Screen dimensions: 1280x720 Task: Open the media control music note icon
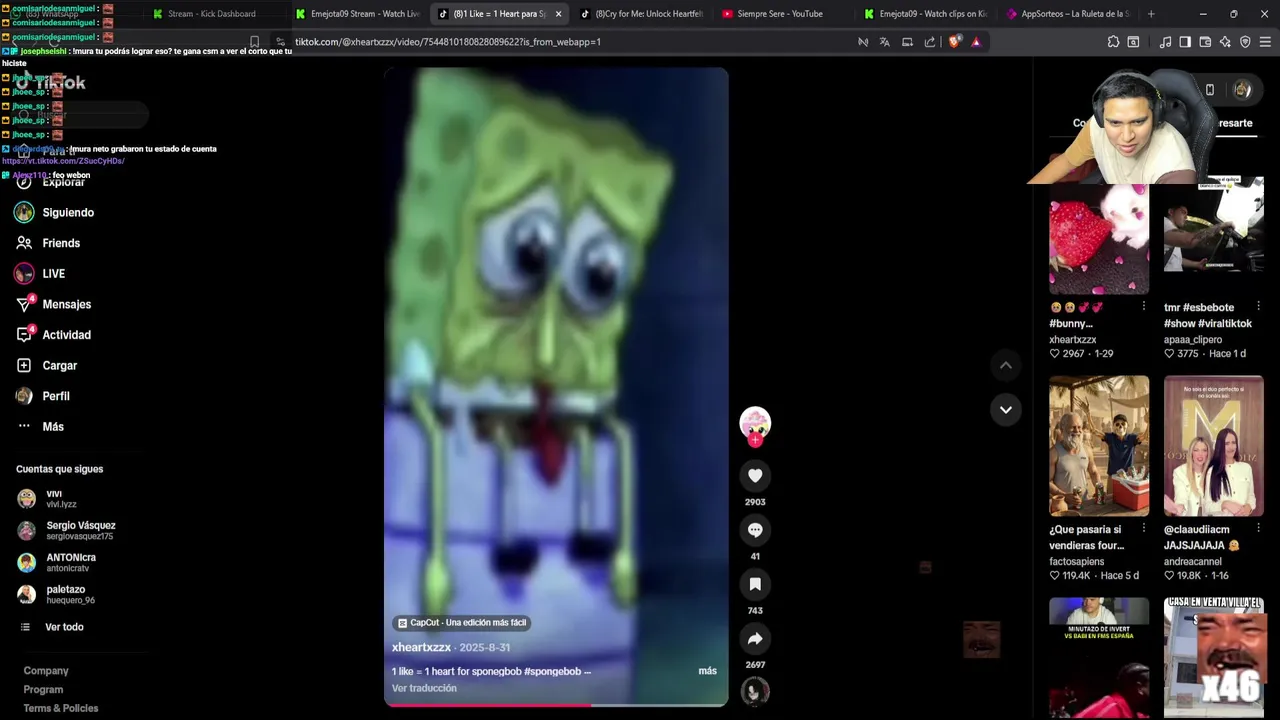(x=1165, y=42)
